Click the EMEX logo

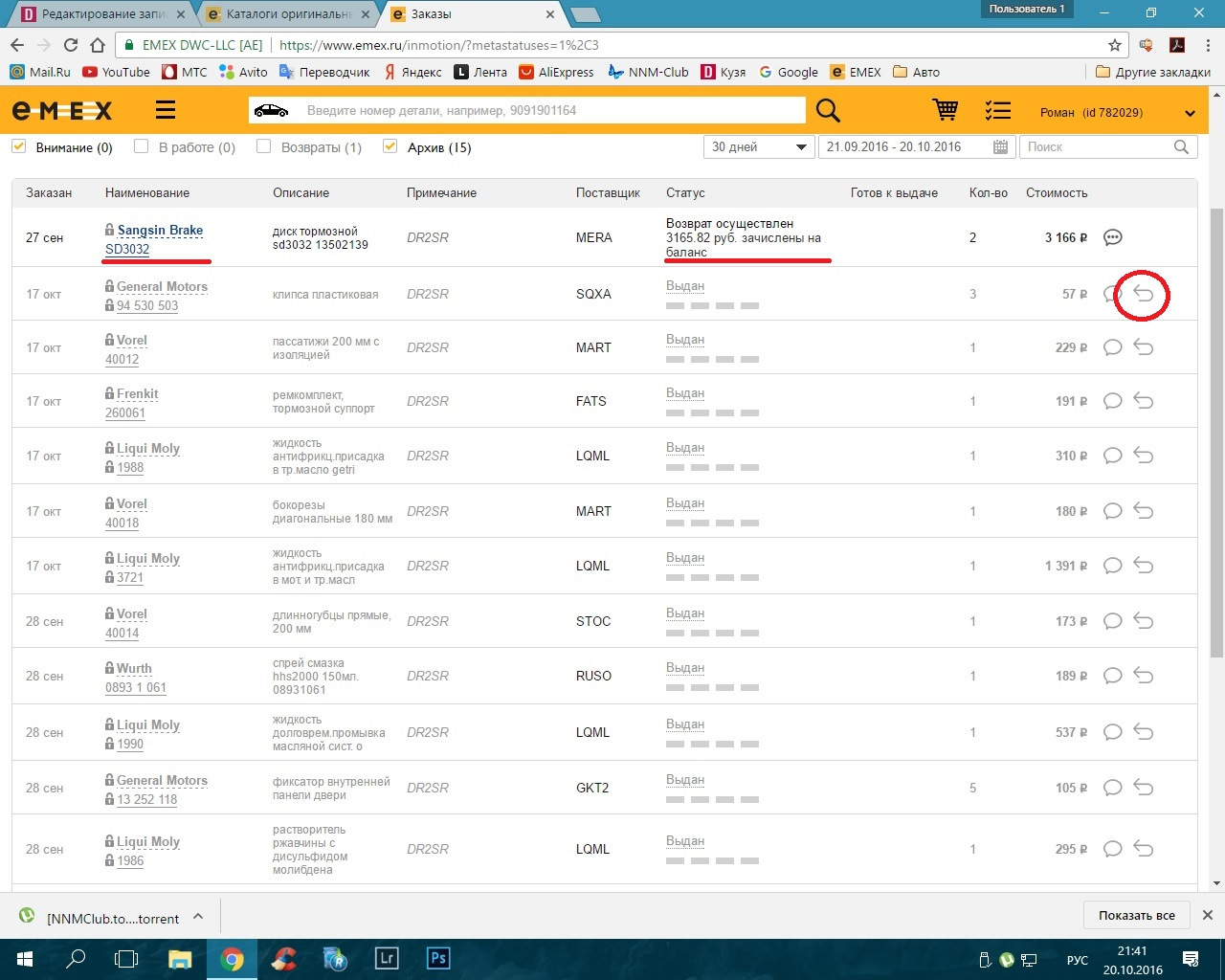[62, 110]
